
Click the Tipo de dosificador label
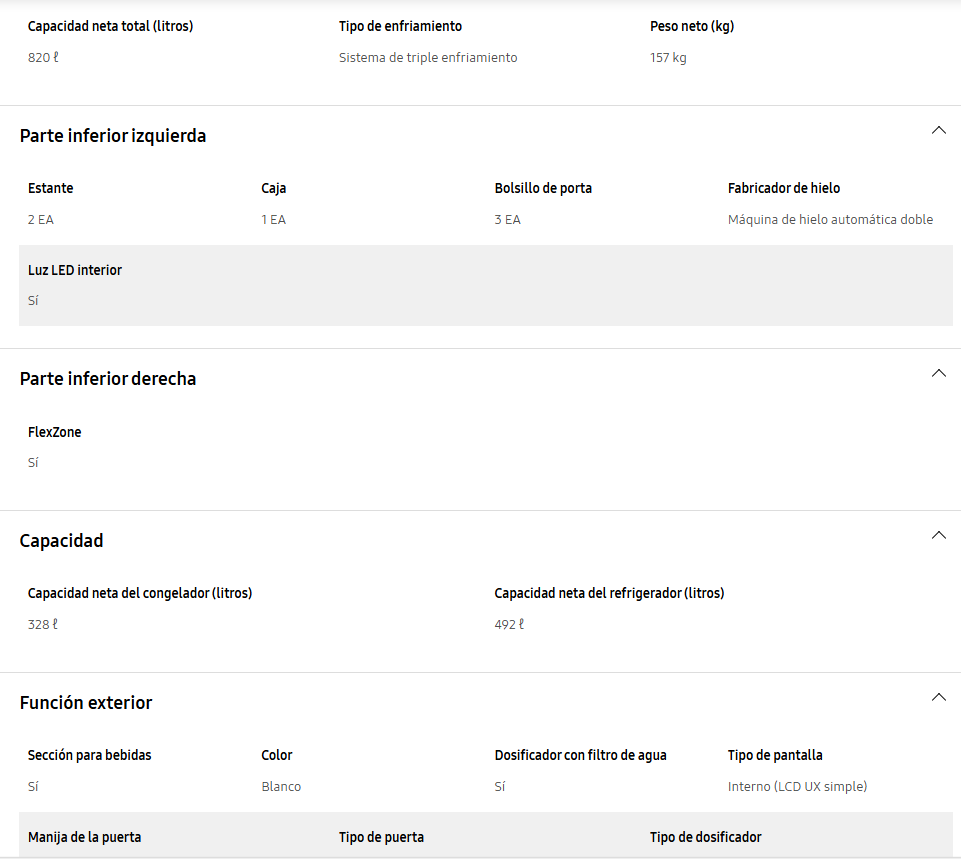[x=705, y=837]
